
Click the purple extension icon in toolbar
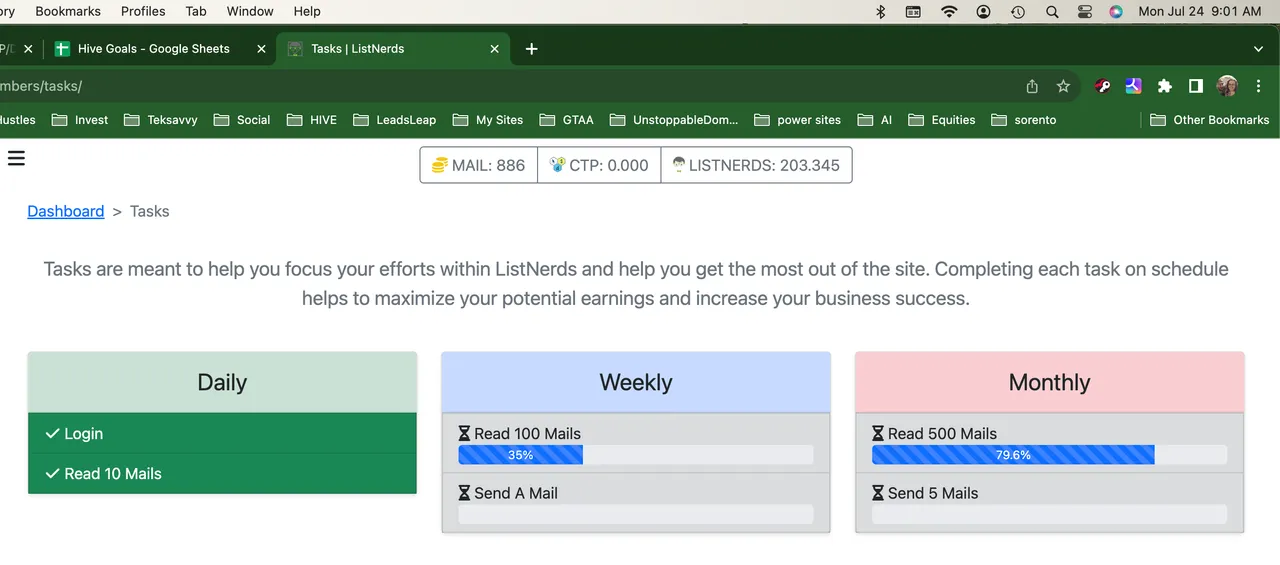(x=1133, y=87)
